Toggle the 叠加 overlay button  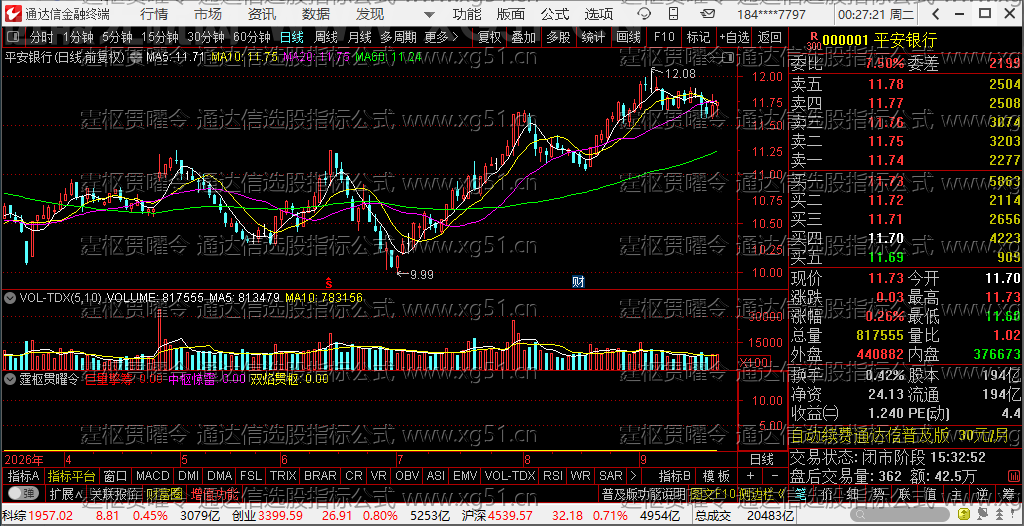[523, 37]
